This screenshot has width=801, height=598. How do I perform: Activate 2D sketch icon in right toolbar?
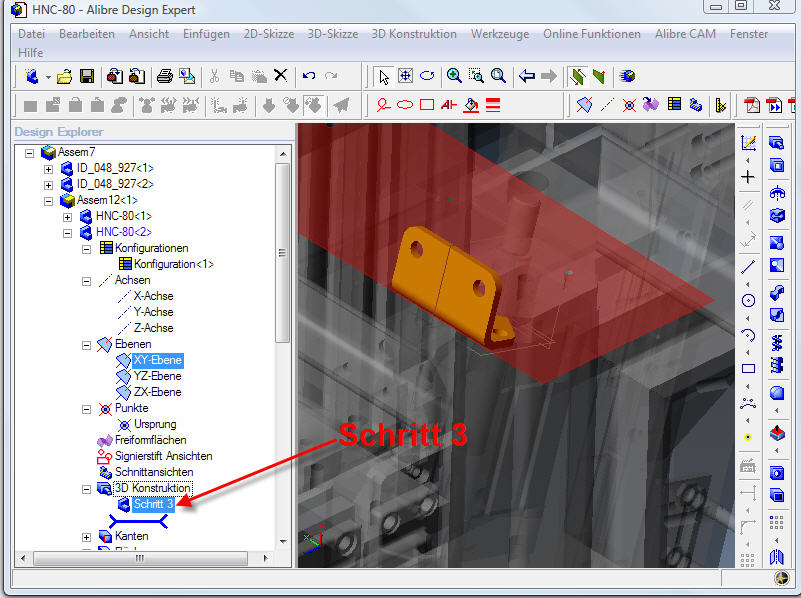pos(748,143)
